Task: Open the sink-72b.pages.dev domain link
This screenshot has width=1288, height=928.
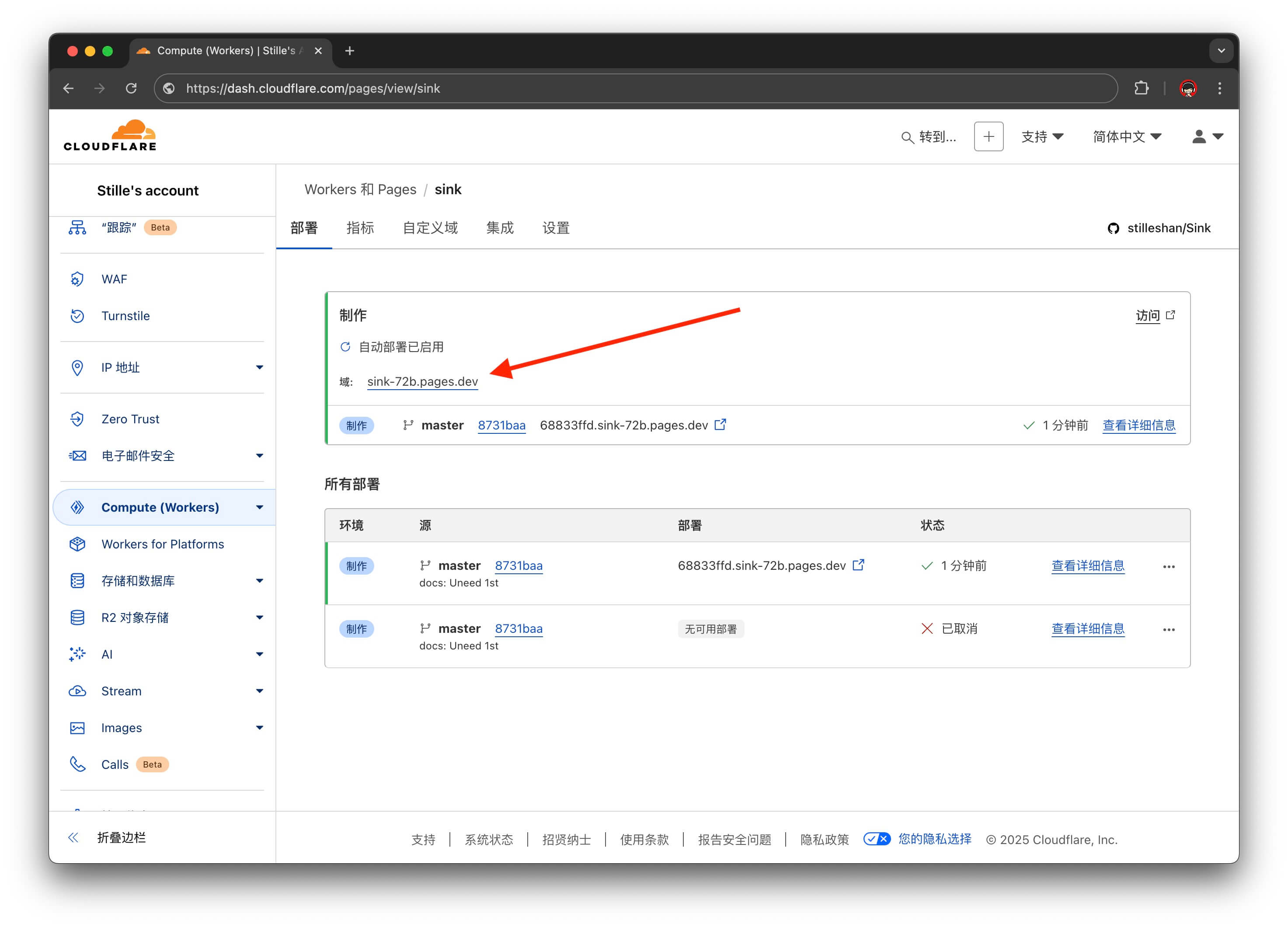Action: 422,382
